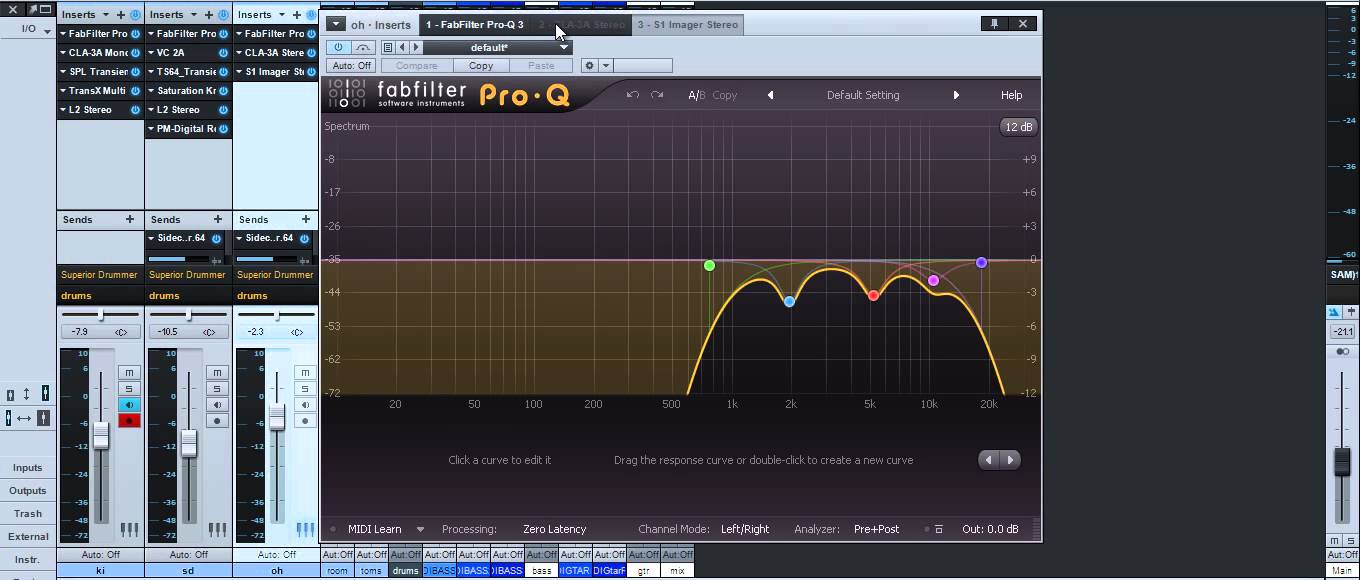Viewport: 1360px width, 580px height.
Task: Mute the sd channel
Action: [x=217, y=372]
